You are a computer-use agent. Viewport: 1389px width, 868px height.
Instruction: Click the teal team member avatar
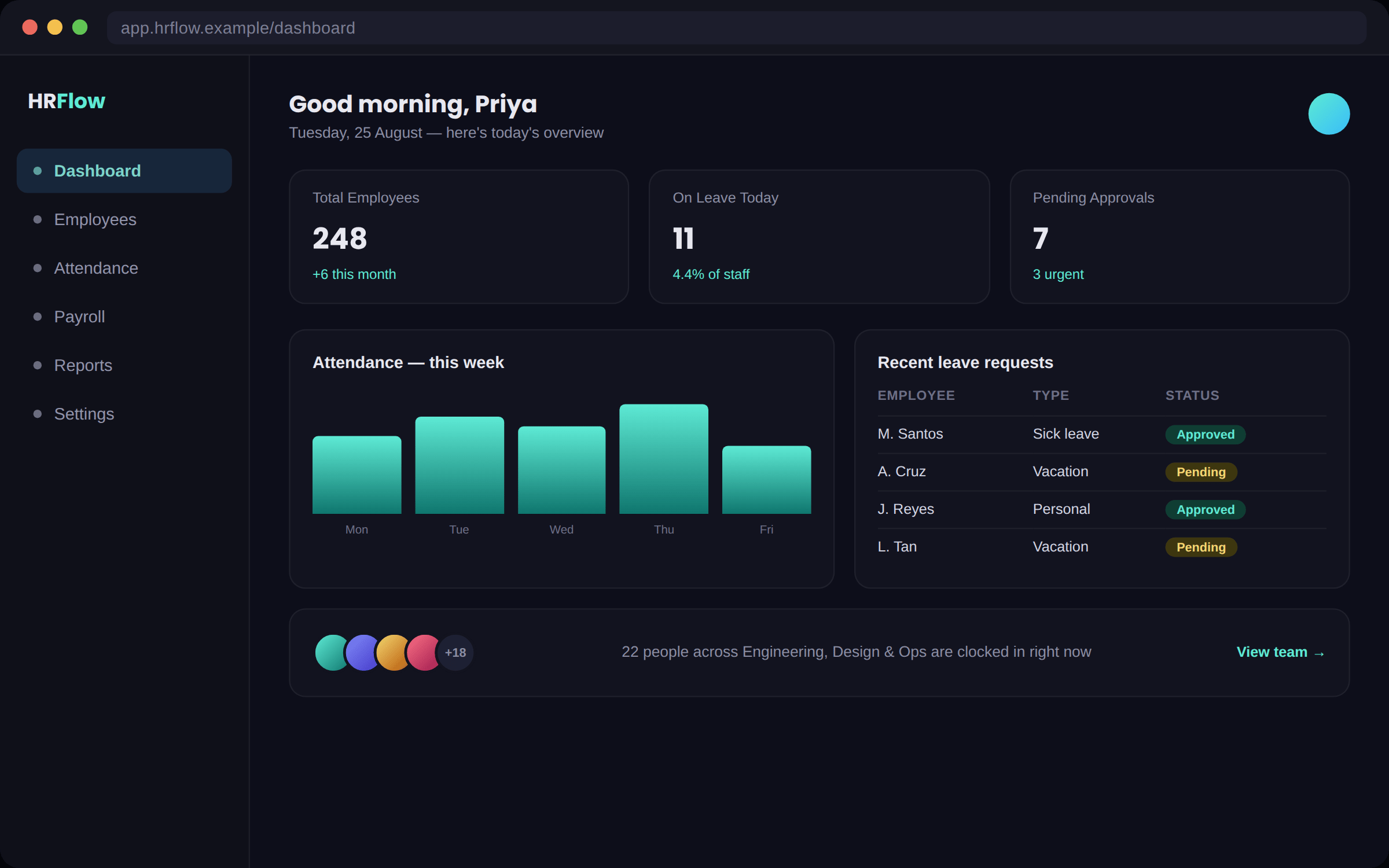(330, 653)
